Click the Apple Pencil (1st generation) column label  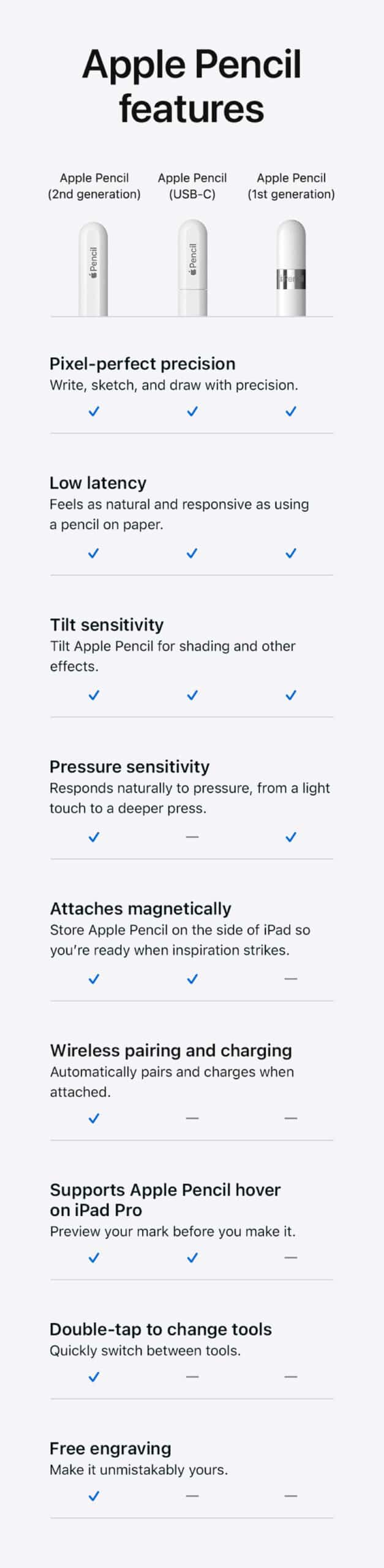[x=291, y=186]
